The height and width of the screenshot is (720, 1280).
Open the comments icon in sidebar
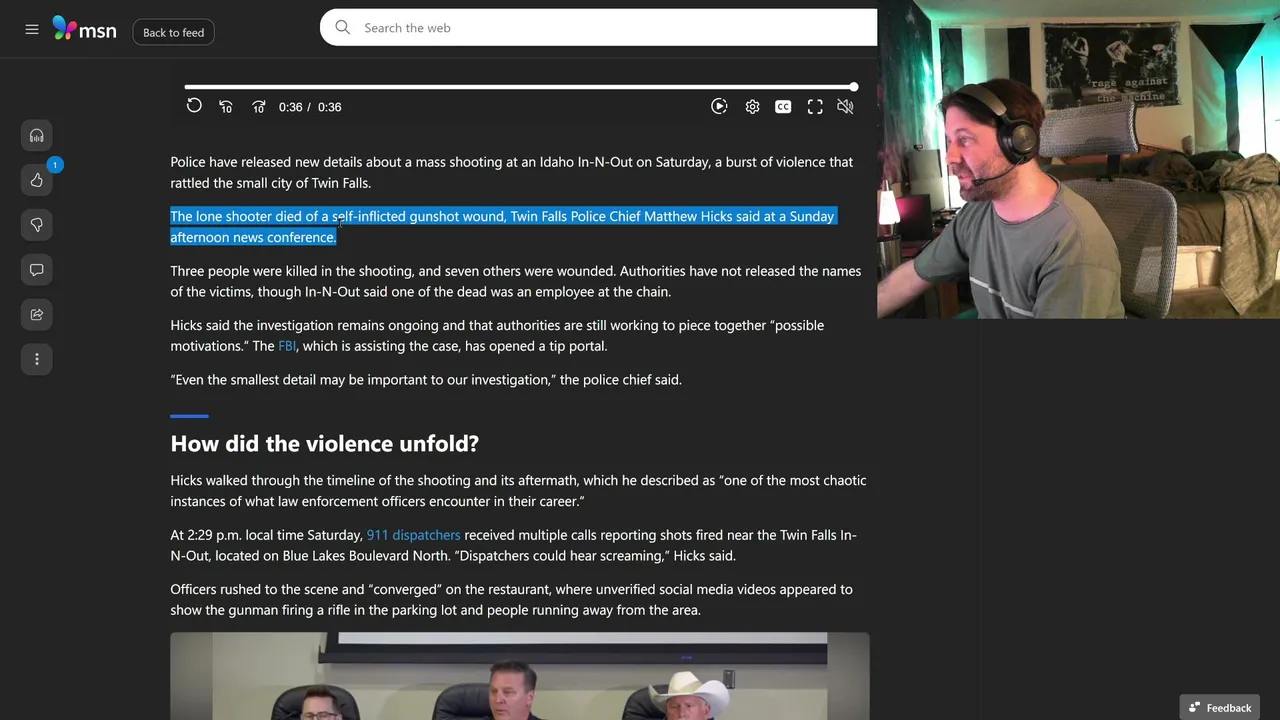[37, 270]
